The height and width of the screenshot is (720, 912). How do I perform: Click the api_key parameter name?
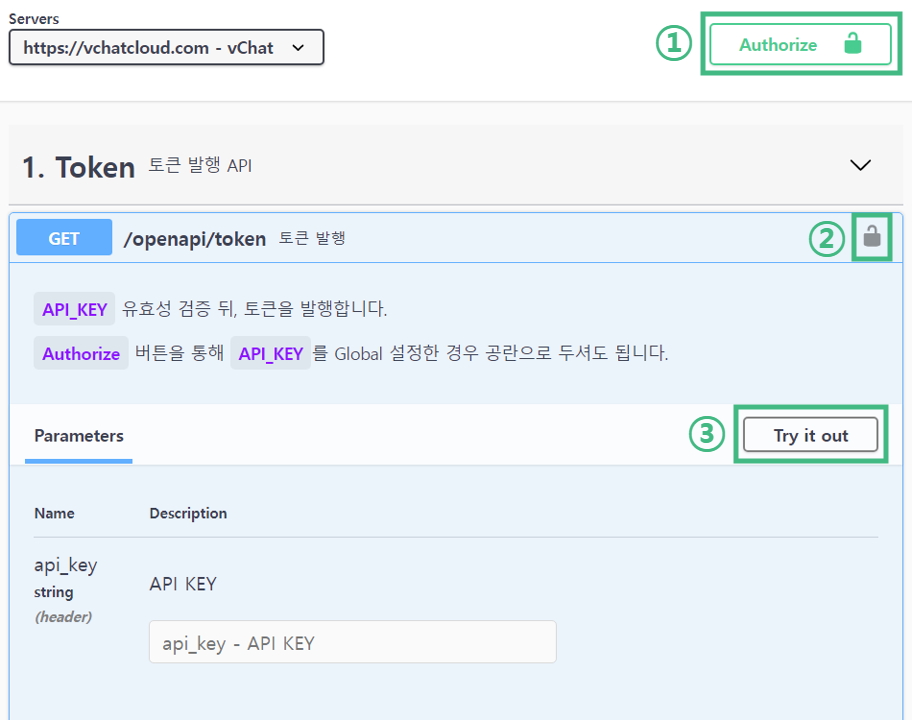coord(66,565)
